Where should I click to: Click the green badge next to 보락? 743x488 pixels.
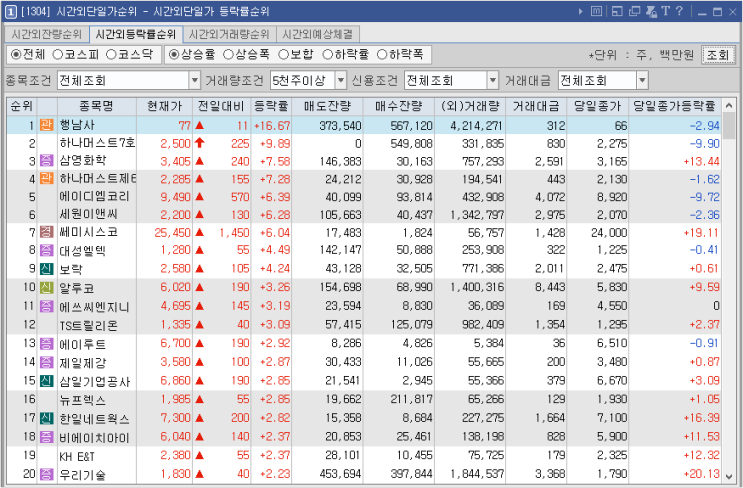46,269
